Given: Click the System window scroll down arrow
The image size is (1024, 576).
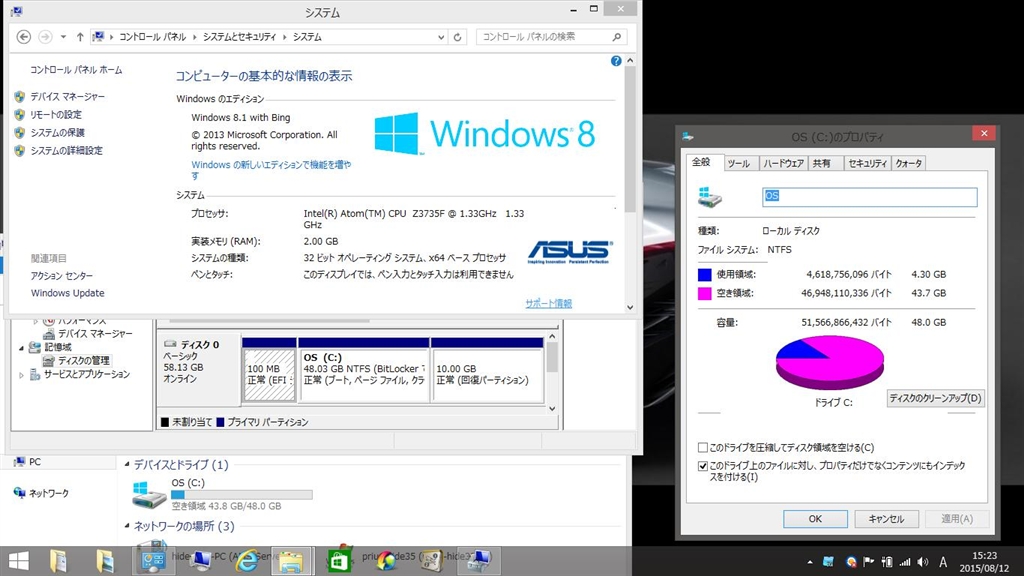Looking at the screenshot, I should pyautogui.click(x=630, y=307).
